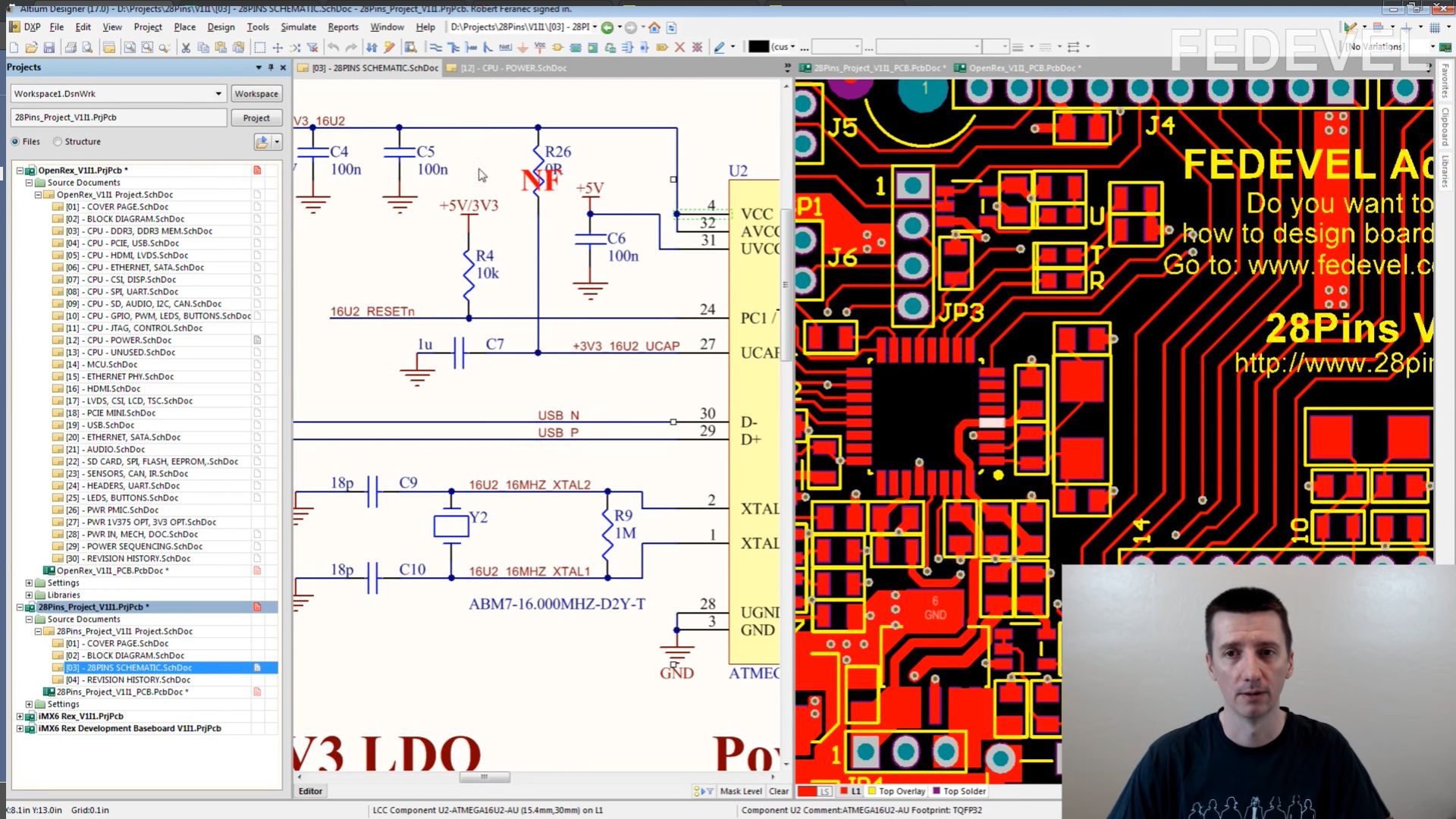Click the Cut scissors icon

pos(186,48)
